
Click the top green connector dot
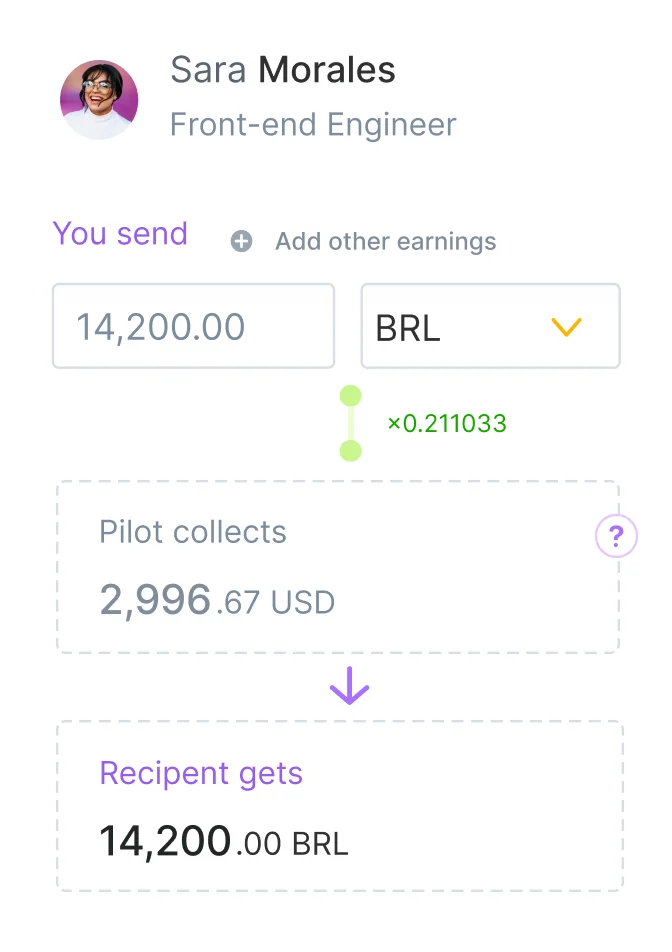pyautogui.click(x=350, y=397)
